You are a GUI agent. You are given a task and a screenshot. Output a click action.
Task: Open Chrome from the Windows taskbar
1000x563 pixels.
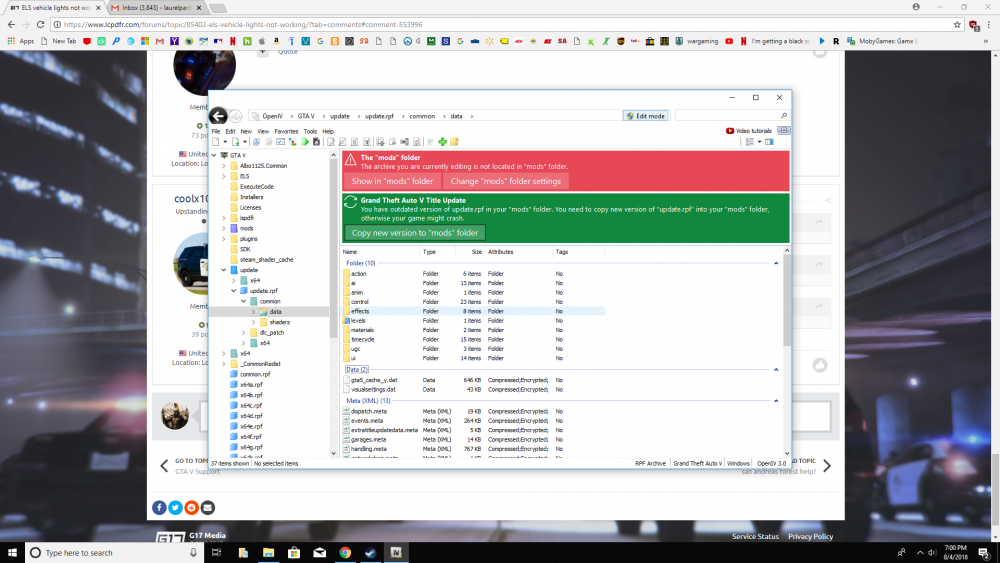point(345,552)
